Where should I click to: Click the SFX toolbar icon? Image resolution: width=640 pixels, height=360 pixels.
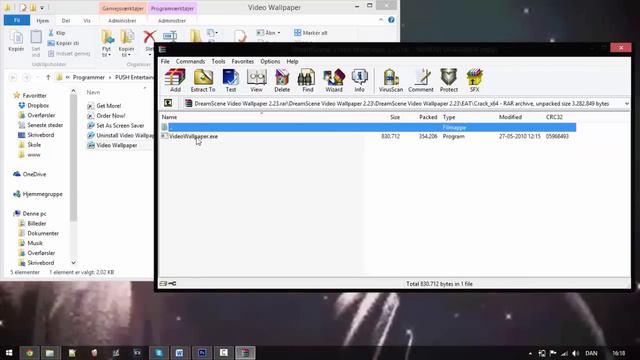pyautogui.click(x=474, y=80)
